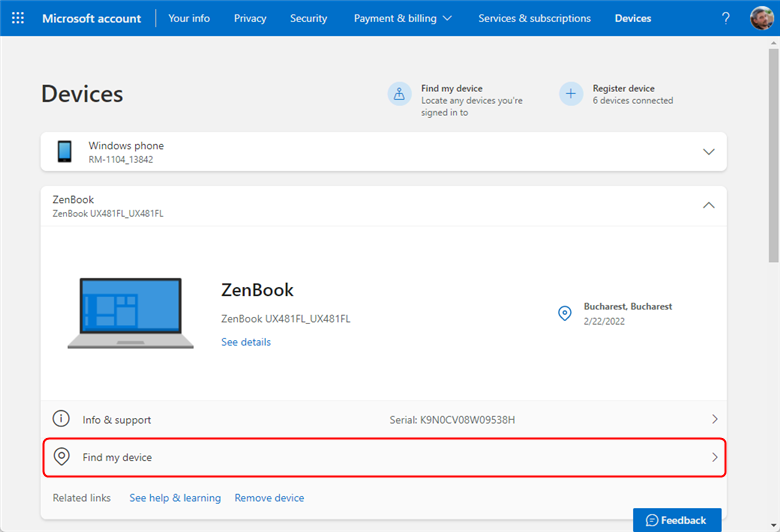Expand the Windows phone device card
This screenshot has width=780, height=532.
click(x=708, y=152)
